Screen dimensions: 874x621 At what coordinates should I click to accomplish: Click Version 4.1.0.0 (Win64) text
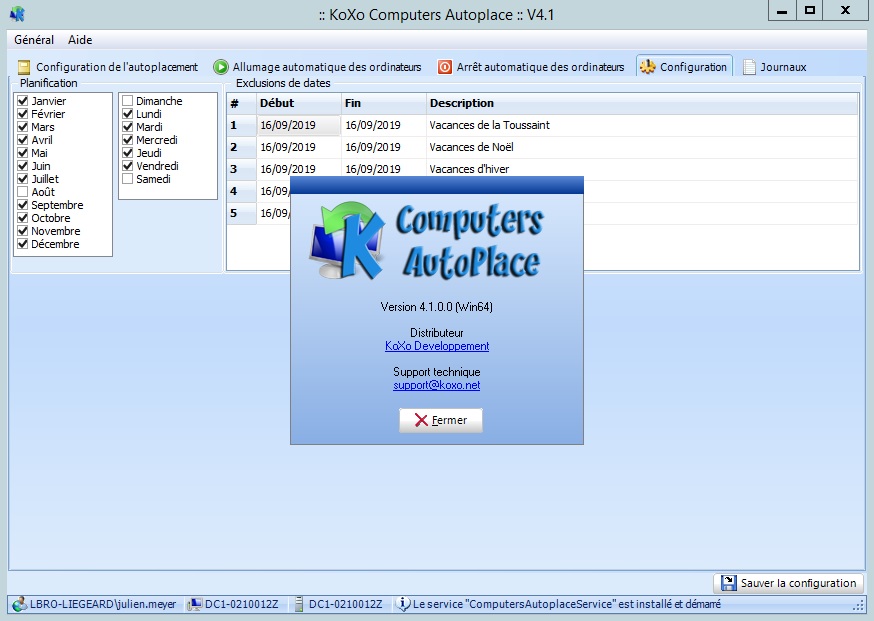click(x=436, y=307)
